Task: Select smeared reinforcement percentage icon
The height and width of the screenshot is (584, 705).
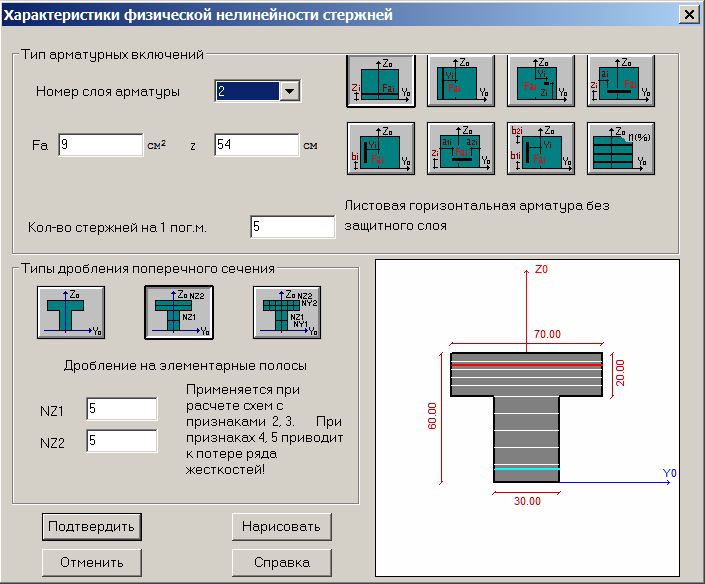Action: click(621, 148)
